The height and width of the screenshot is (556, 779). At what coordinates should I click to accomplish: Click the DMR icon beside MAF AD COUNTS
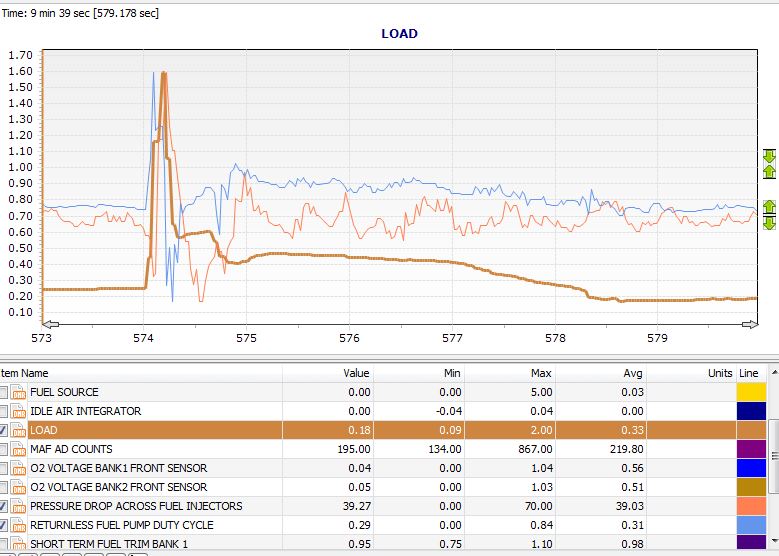pyautogui.click(x=18, y=450)
